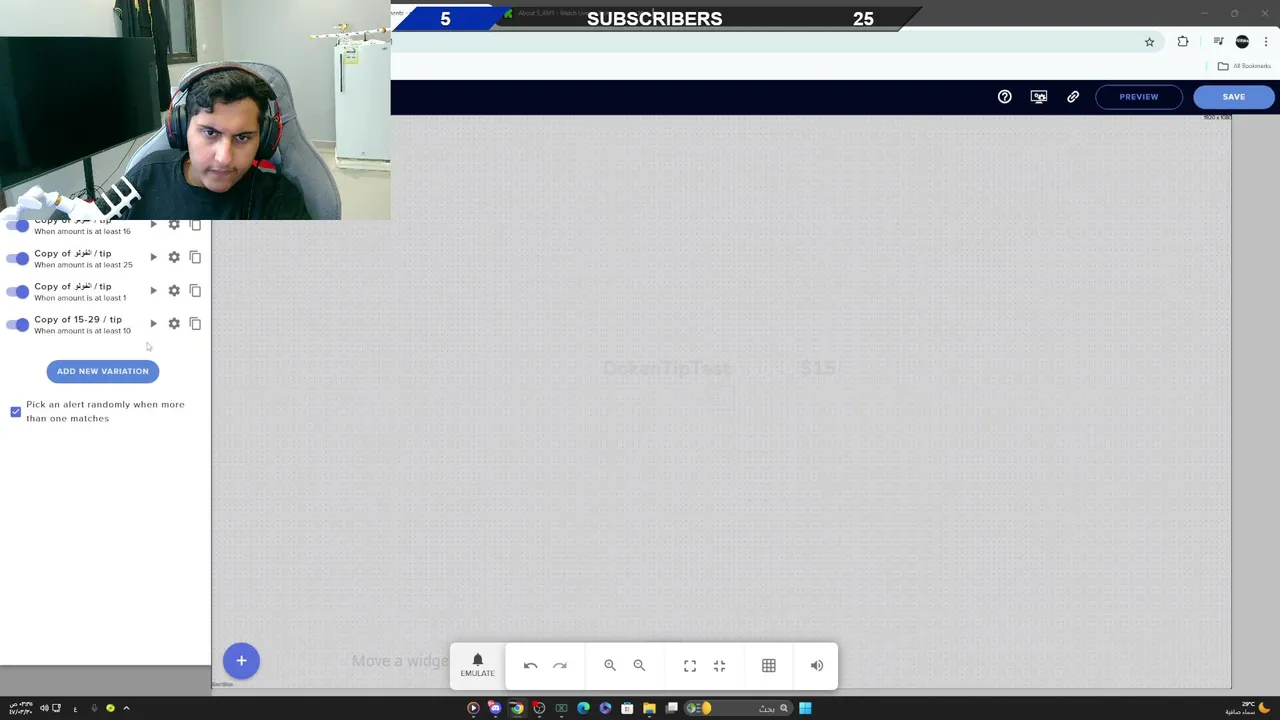This screenshot has height=720, width=1280.
Task: Click the shrink canvas collapse icon
Action: (719, 665)
